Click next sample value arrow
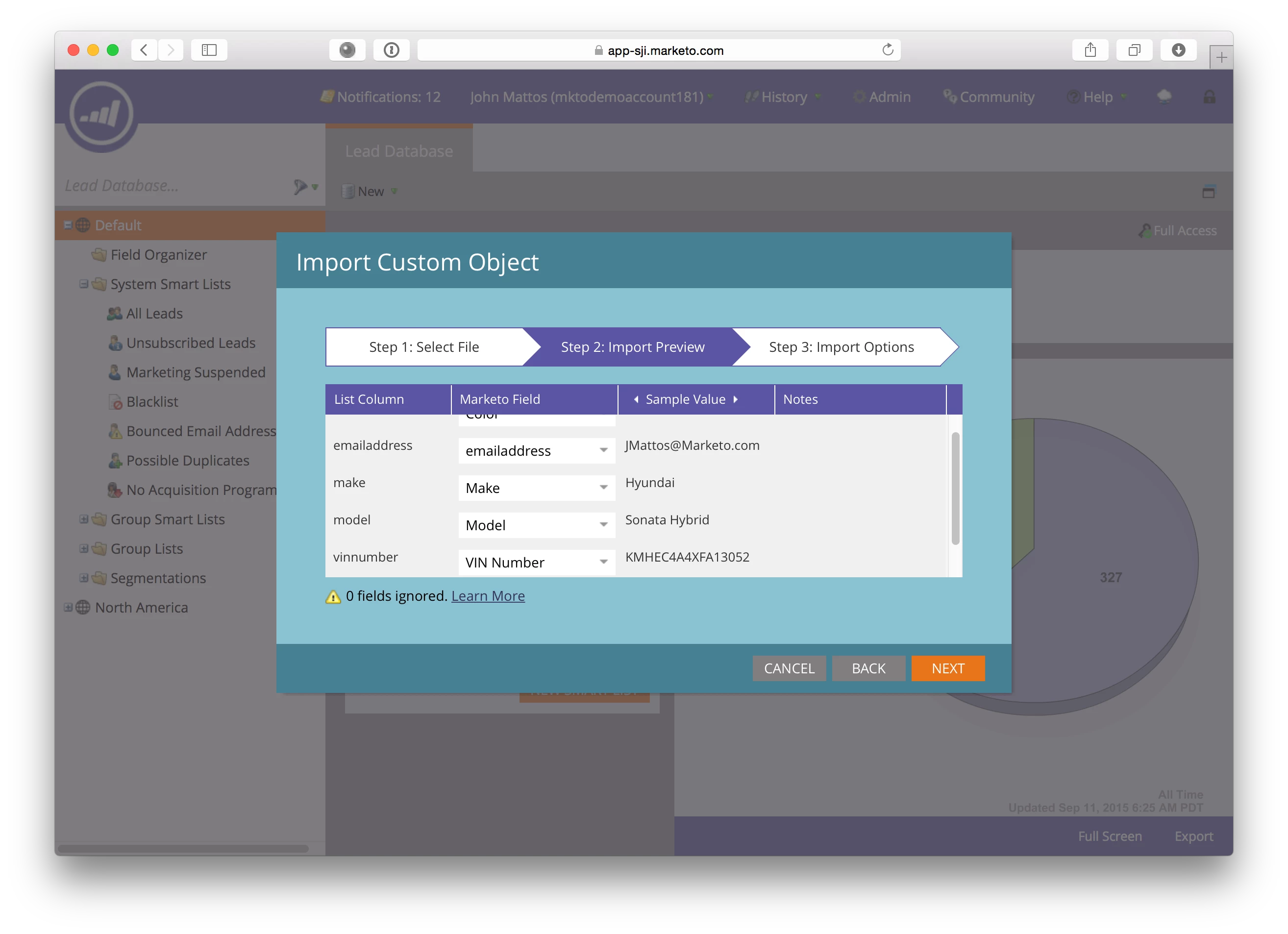 coord(736,399)
